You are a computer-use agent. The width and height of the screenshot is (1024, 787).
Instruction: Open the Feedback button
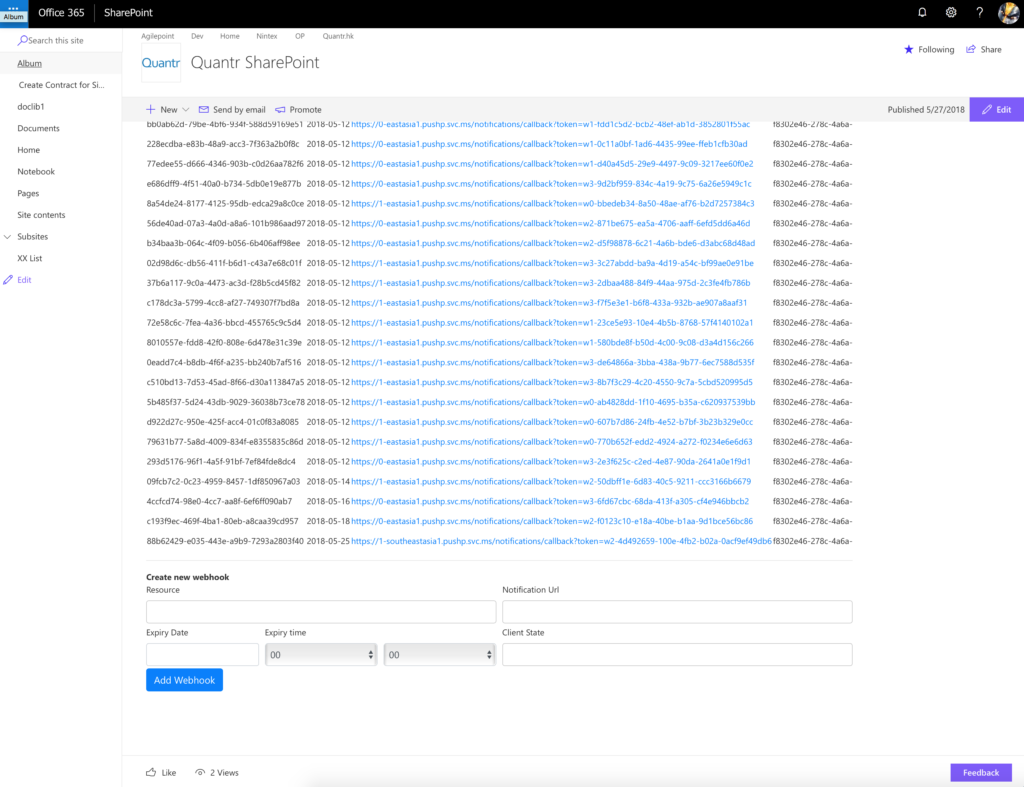(x=981, y=773)
